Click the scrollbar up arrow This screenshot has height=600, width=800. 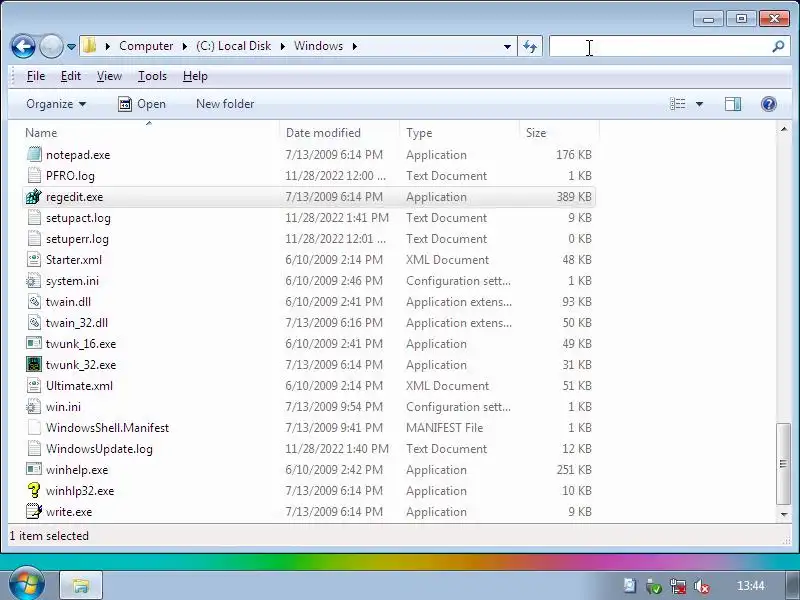coord(784,129)
